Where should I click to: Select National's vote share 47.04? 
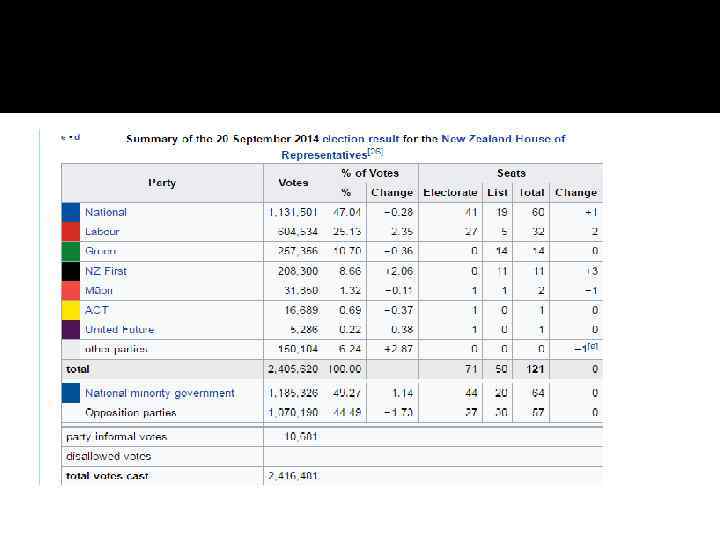[x=347, y=212]
